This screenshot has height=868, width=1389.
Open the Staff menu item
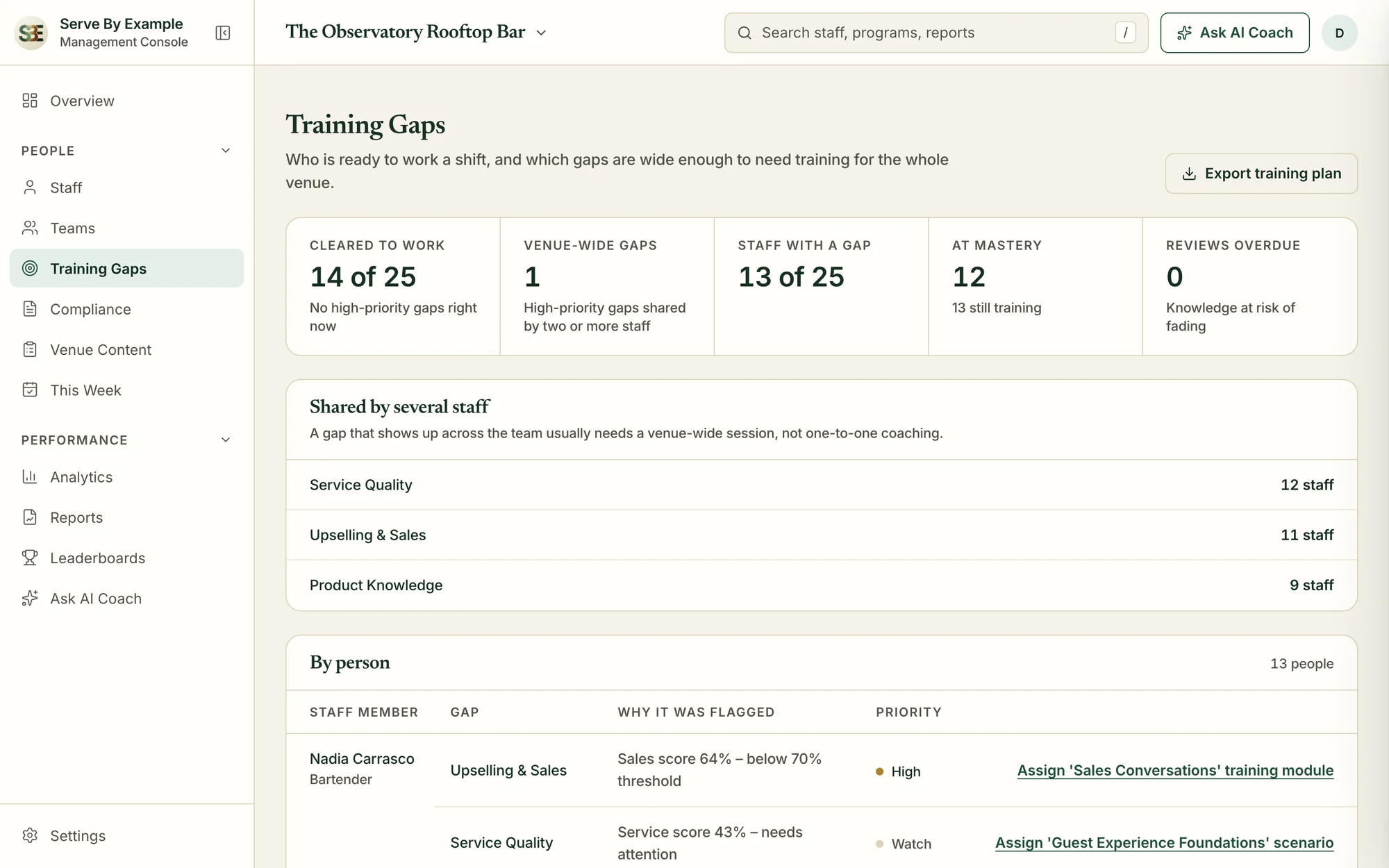click(x=127, y=187)
